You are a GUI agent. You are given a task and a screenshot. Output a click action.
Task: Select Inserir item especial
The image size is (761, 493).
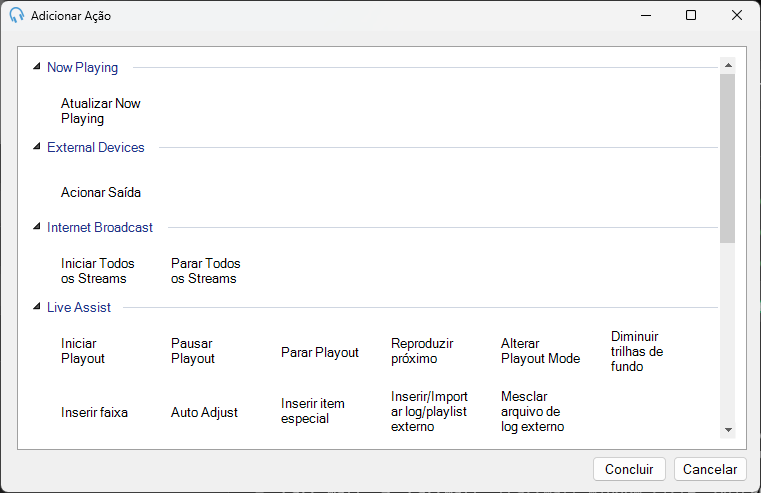click(x=313, y=411)
